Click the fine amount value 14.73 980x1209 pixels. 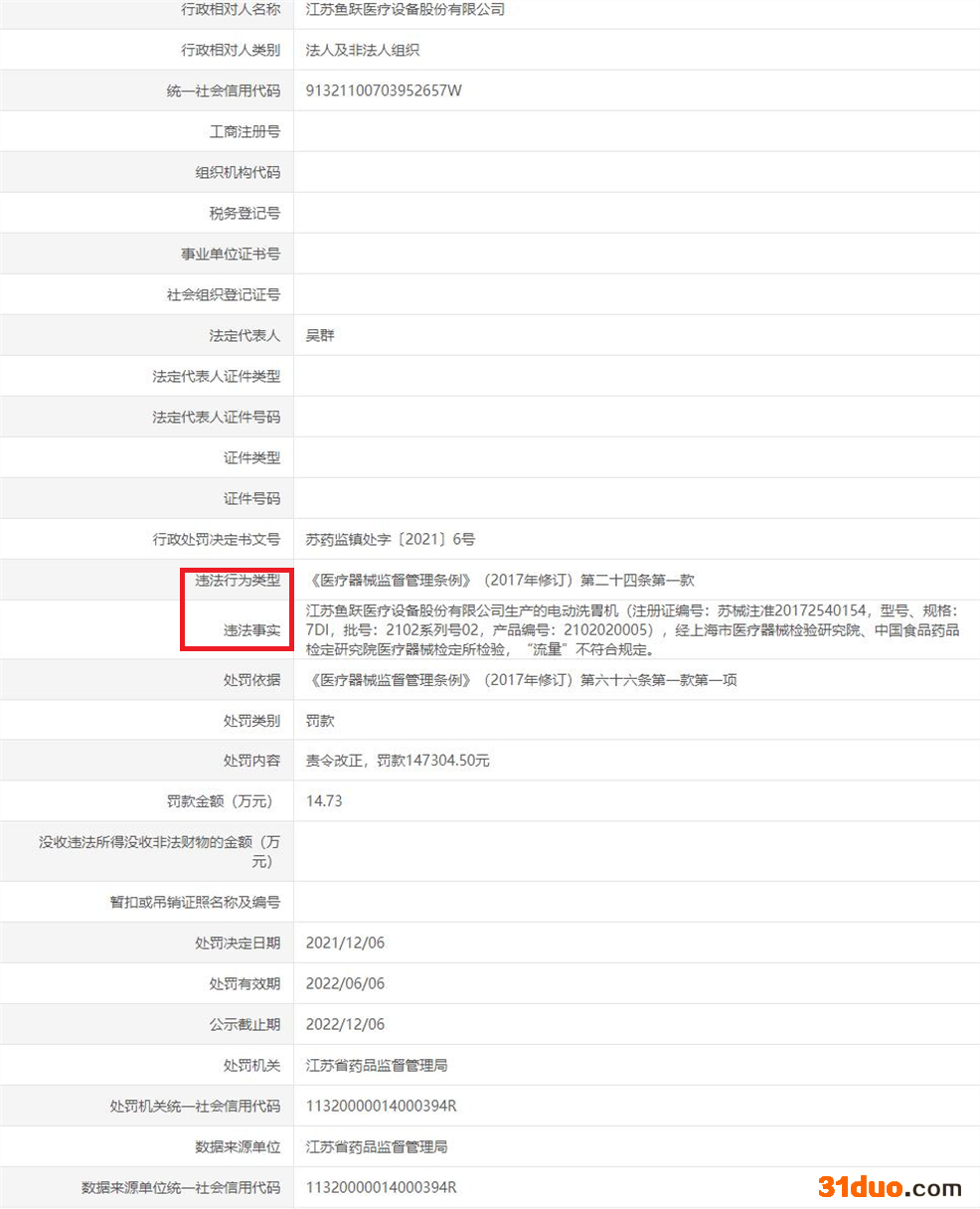[324, 801]
